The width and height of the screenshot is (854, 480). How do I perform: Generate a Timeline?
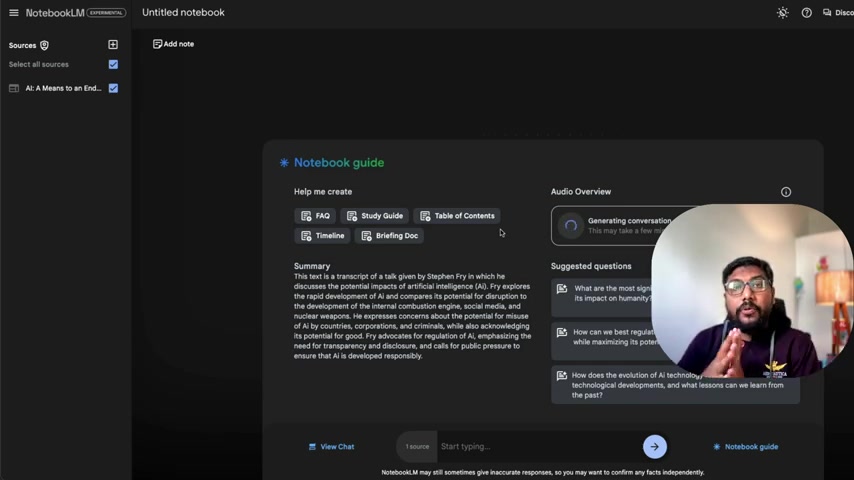322,236
